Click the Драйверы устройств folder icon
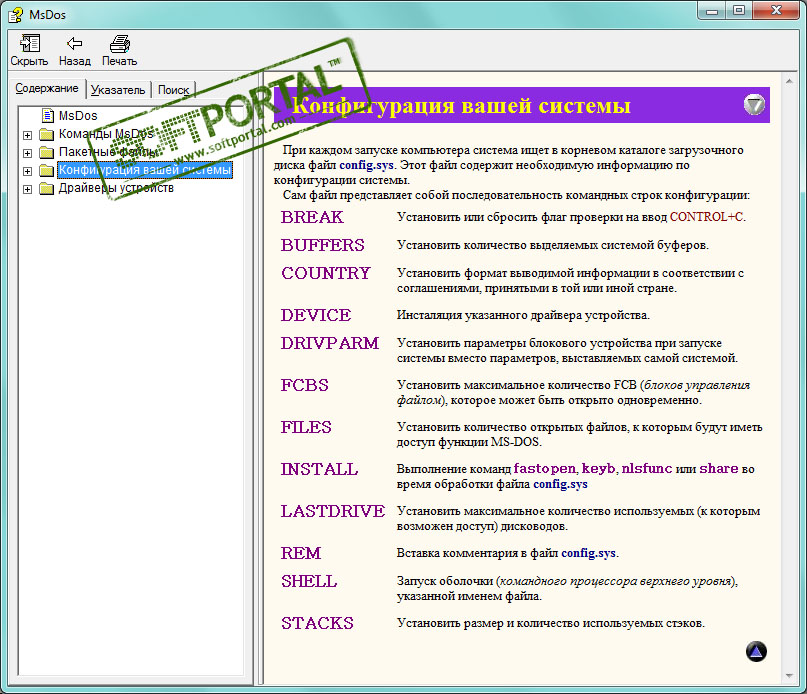Viewport: 807px width, 694px height. click(x=47, y=188)
